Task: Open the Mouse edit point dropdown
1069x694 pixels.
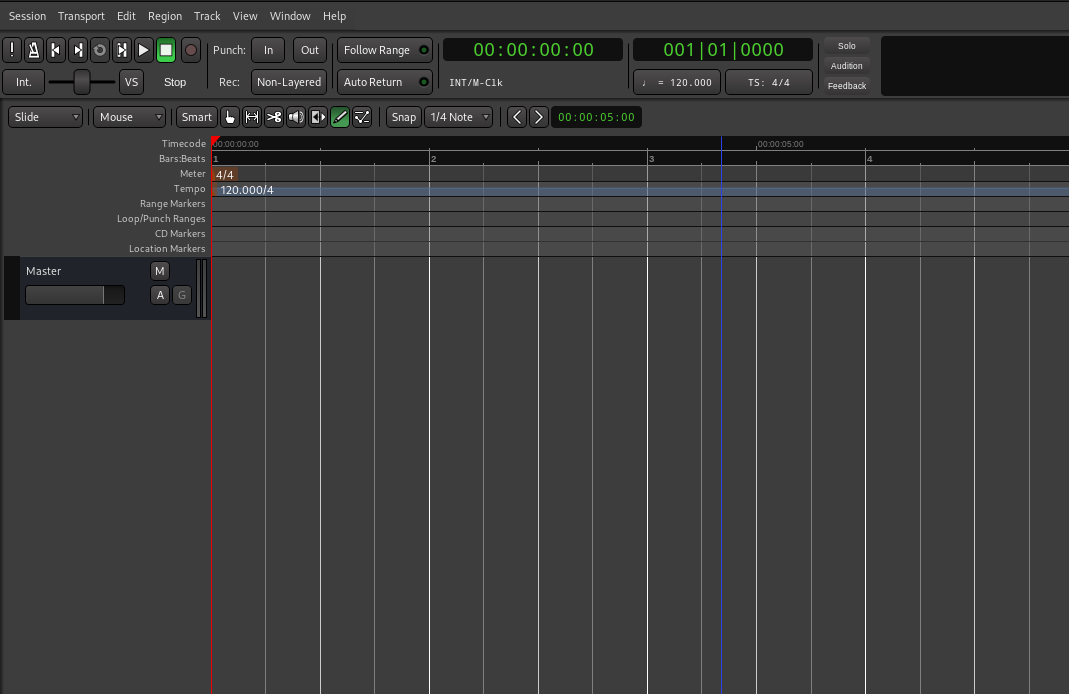Action: 130,117
